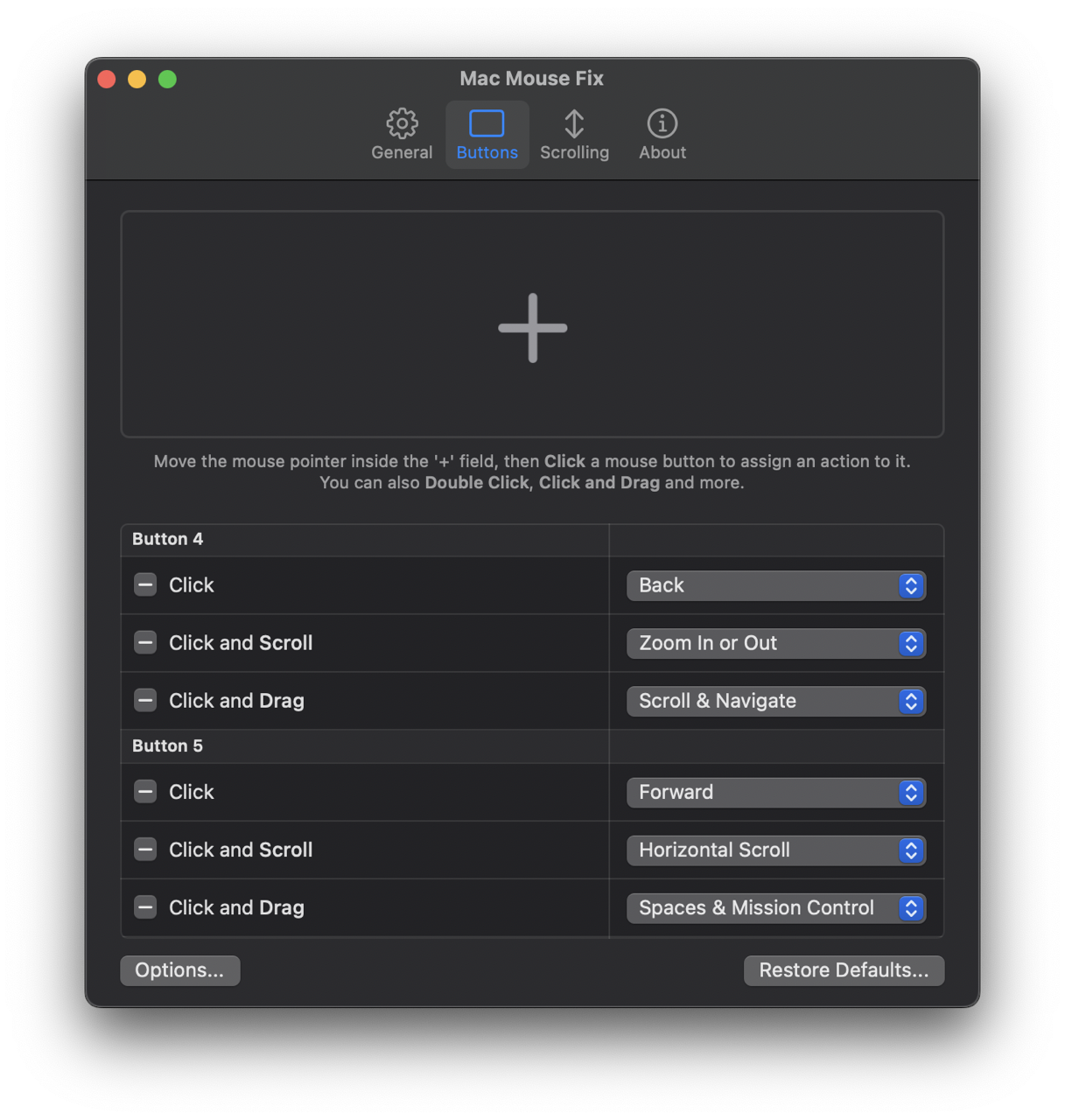Viewport: 1065px width, 1120px height.
Task: Remove Button 4 Click and Scroll action
Action: [145, 642]
